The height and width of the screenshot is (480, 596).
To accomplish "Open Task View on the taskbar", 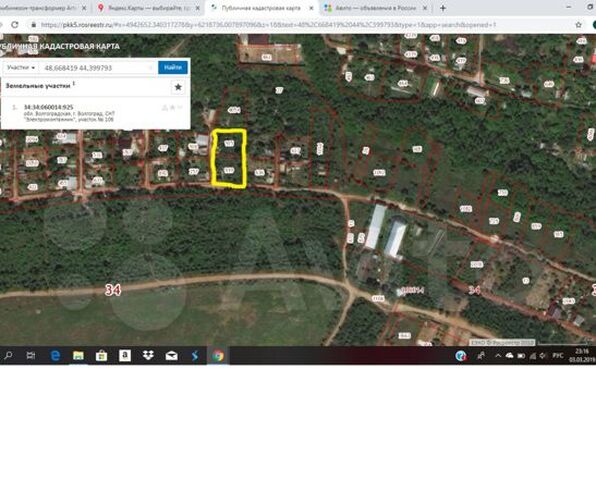I will pyautogui.click(x=31, y=355).
